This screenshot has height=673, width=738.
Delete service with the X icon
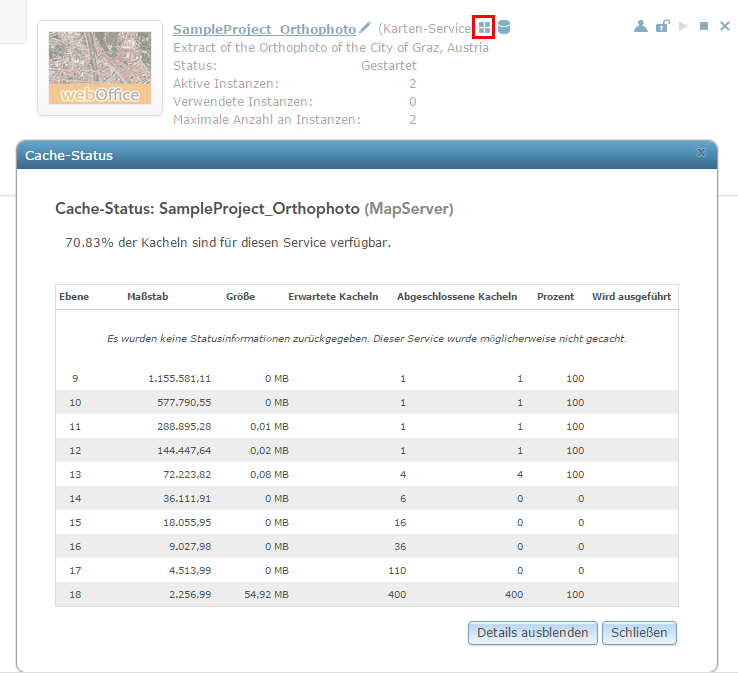click(725, 26)
